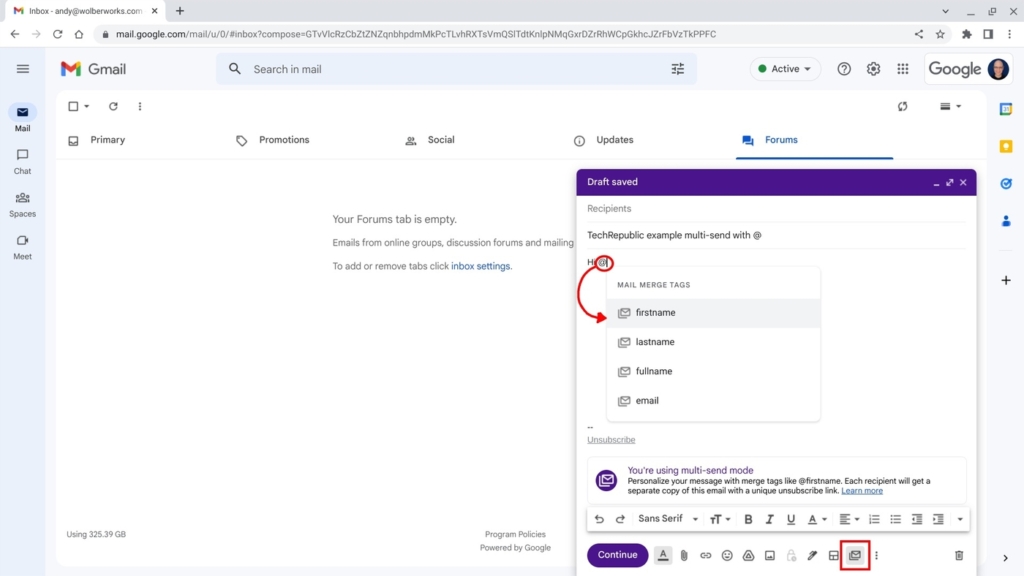
Task: Open the alignment options dropdown
Action: 849,519
